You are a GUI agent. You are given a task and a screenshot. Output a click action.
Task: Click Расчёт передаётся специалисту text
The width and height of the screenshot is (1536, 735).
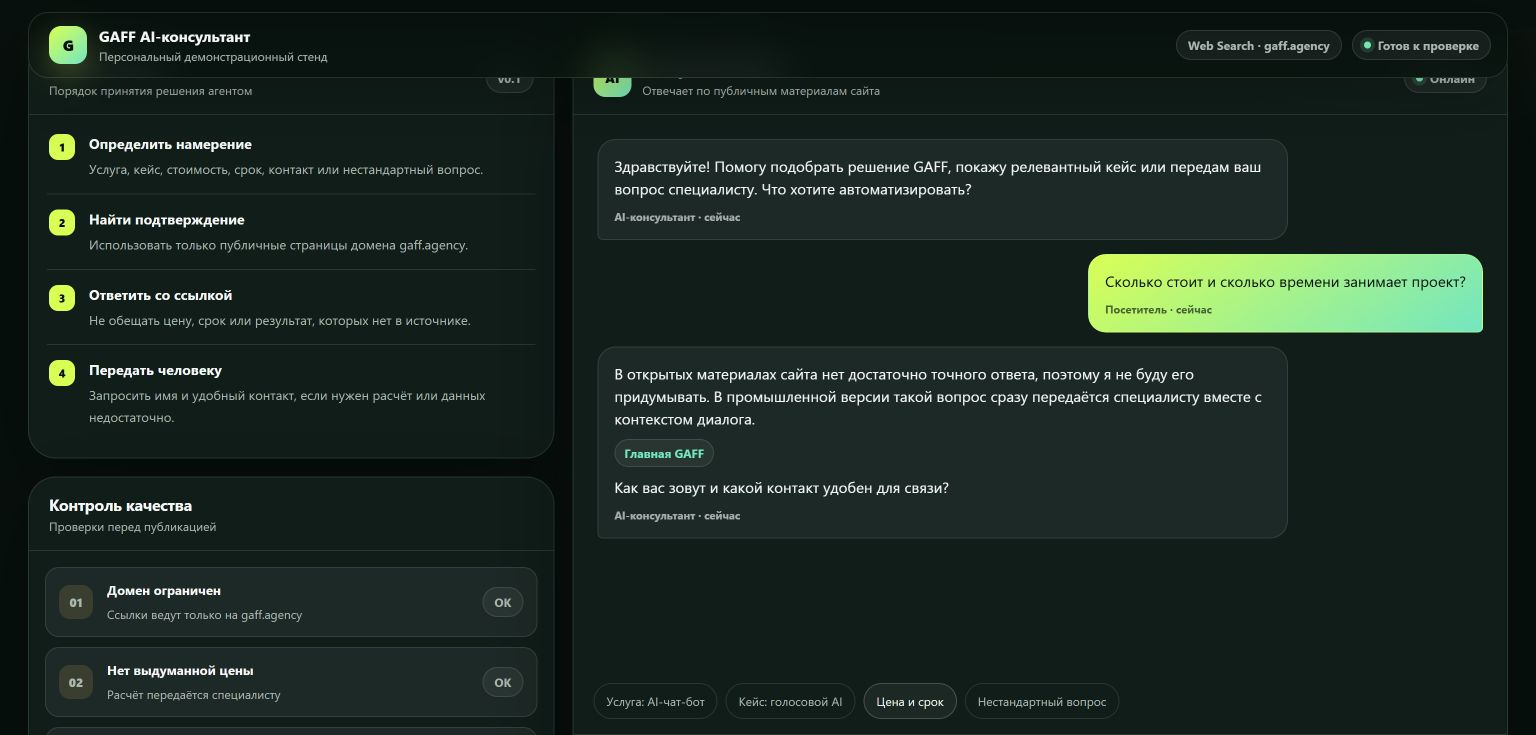coord(194,695)
